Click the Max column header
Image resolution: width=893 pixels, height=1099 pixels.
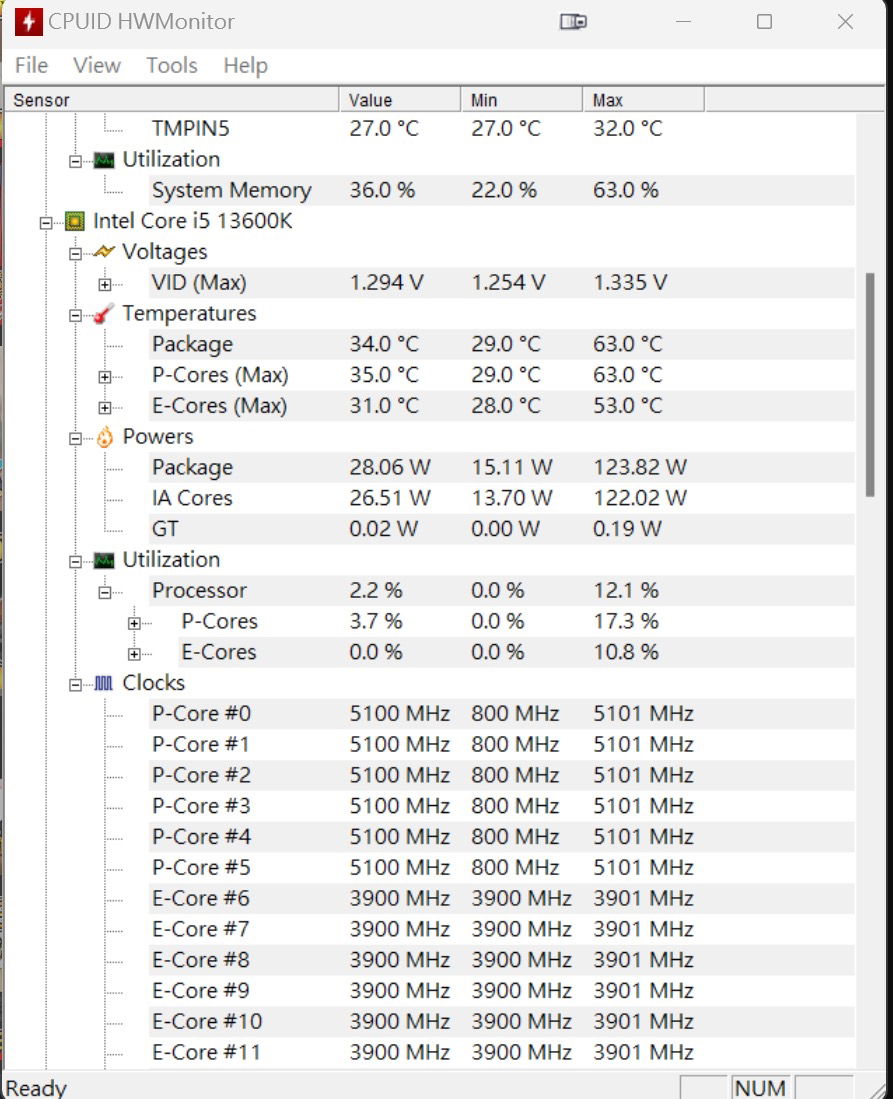pyautogui.click(x=643, y=100)
